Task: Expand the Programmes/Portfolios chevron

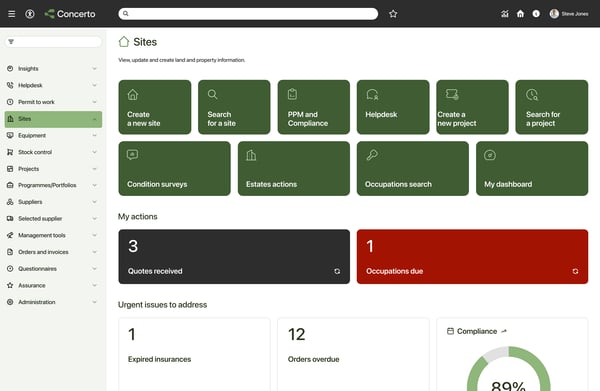Action: click(94, 185)
